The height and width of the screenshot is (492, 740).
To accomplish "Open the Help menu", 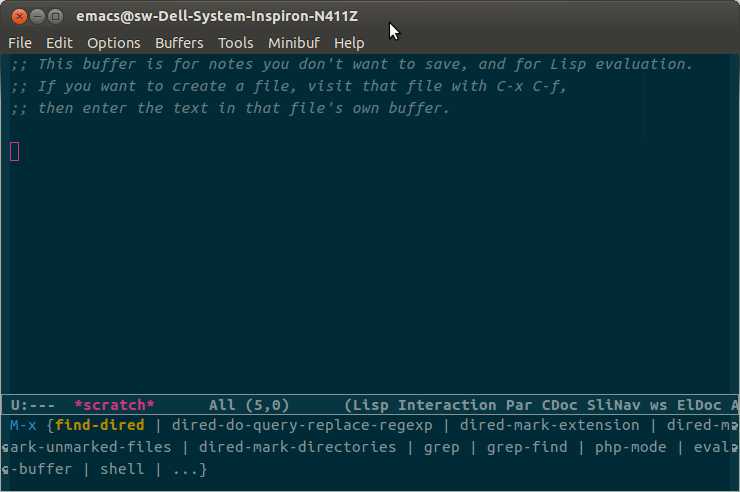I will [x=349, y=43].
